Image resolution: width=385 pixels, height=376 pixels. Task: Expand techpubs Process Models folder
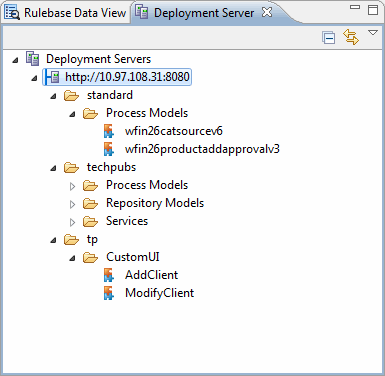click(x=72, y=186)
